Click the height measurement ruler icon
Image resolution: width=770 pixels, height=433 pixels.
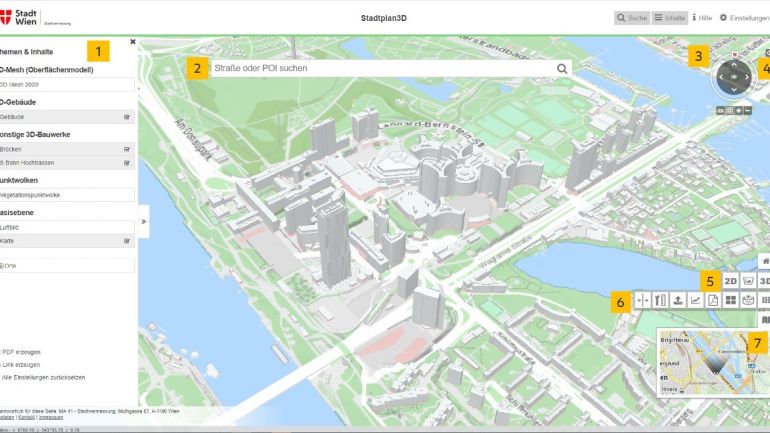point(660,300)
